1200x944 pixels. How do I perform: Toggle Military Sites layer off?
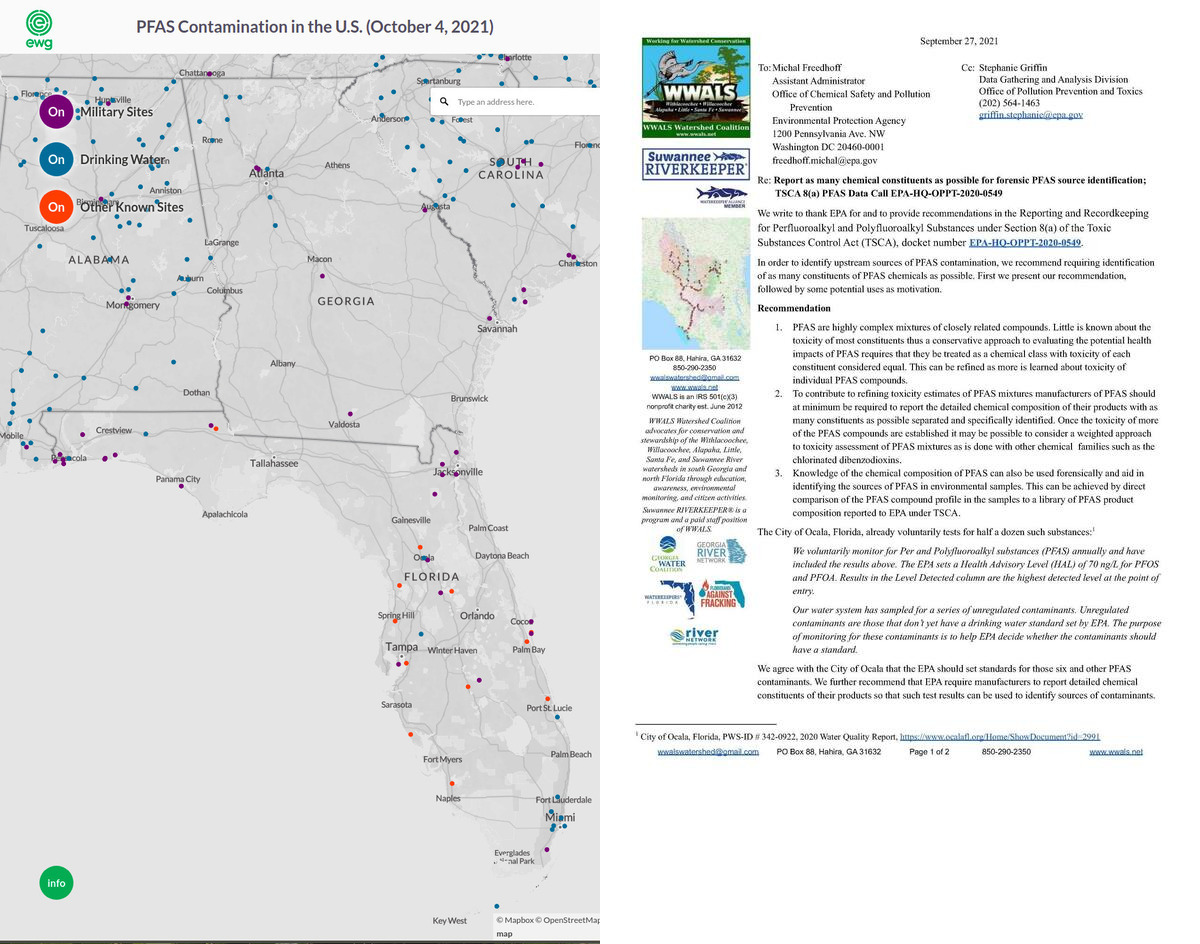56,111
